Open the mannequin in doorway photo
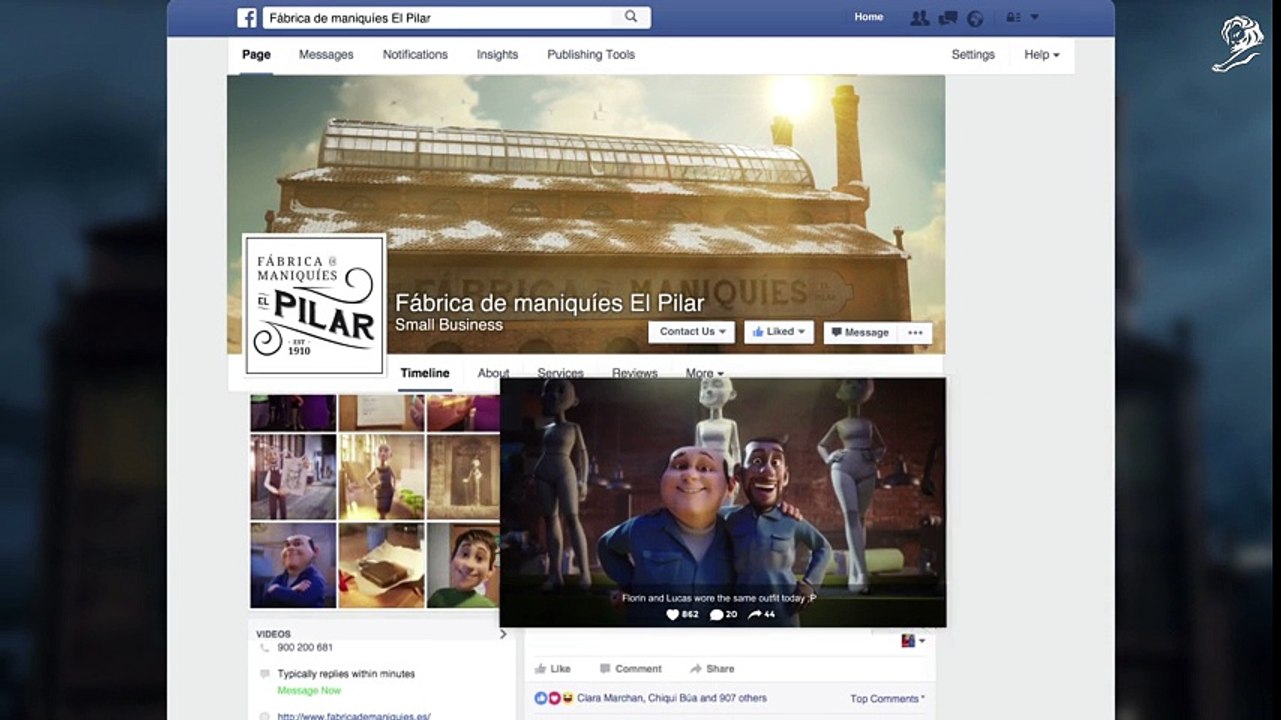The height and width of the screenshot is (720, 1281). (x=463, y=477)
